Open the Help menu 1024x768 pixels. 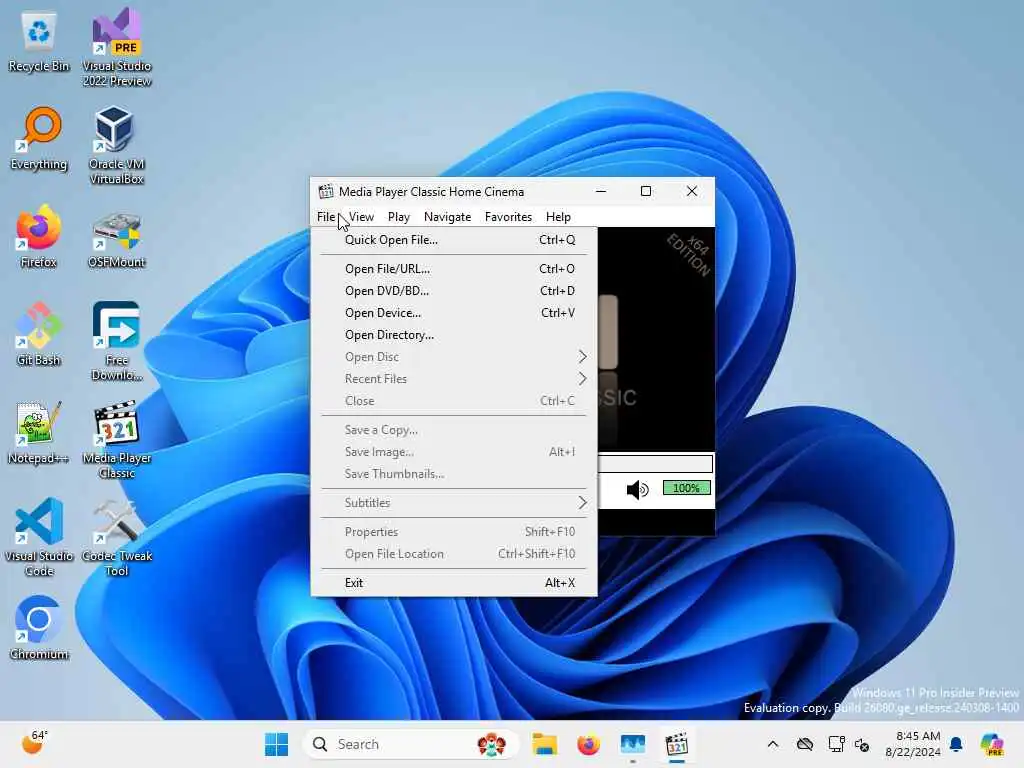click(558, 217)
